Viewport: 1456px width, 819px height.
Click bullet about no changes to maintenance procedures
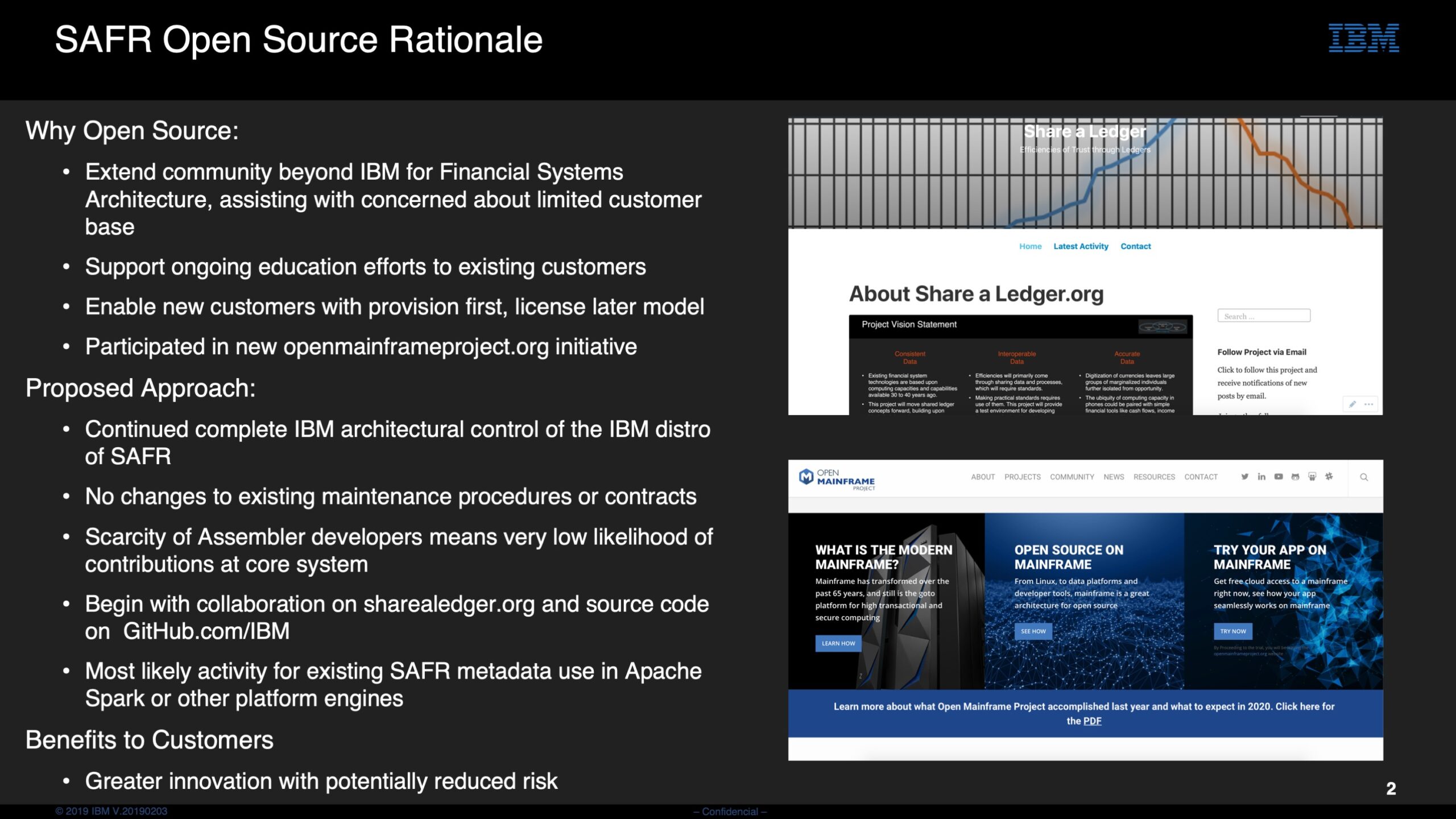point(391,497)
